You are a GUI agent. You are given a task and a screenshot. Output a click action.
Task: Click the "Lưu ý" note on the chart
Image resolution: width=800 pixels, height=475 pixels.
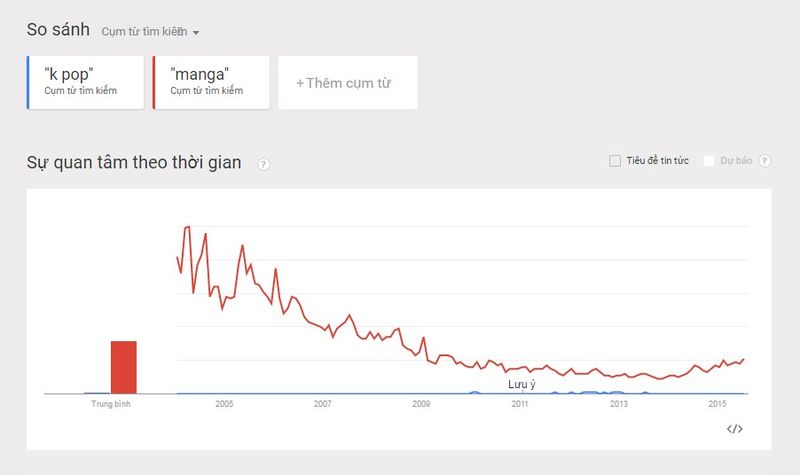click(x=522, y=384)
